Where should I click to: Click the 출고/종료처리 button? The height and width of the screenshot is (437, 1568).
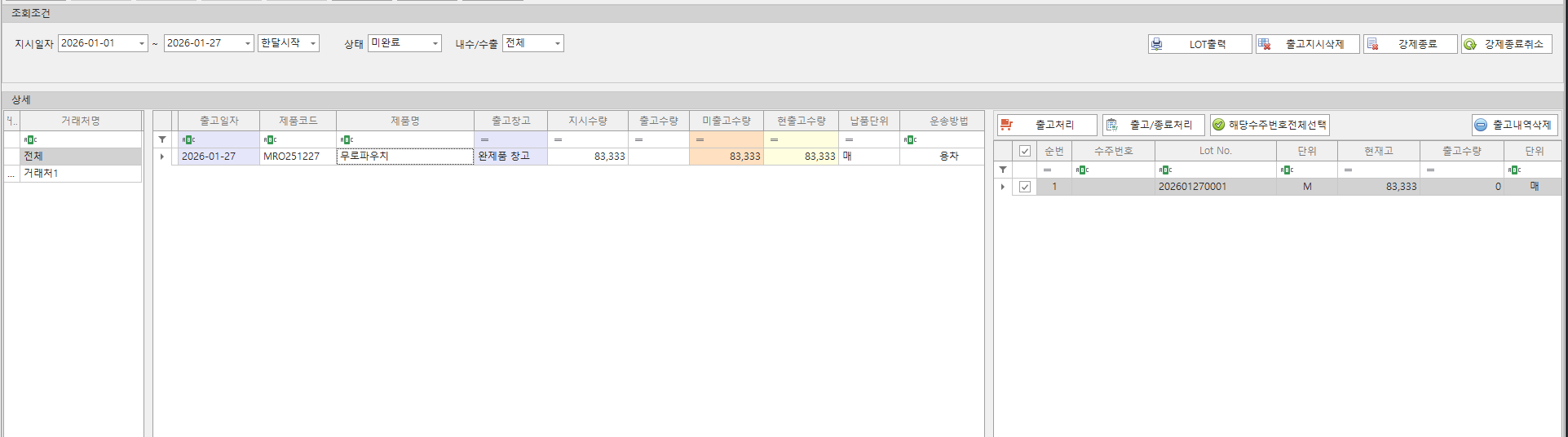pyautogui.click(x=1154, y=125)
